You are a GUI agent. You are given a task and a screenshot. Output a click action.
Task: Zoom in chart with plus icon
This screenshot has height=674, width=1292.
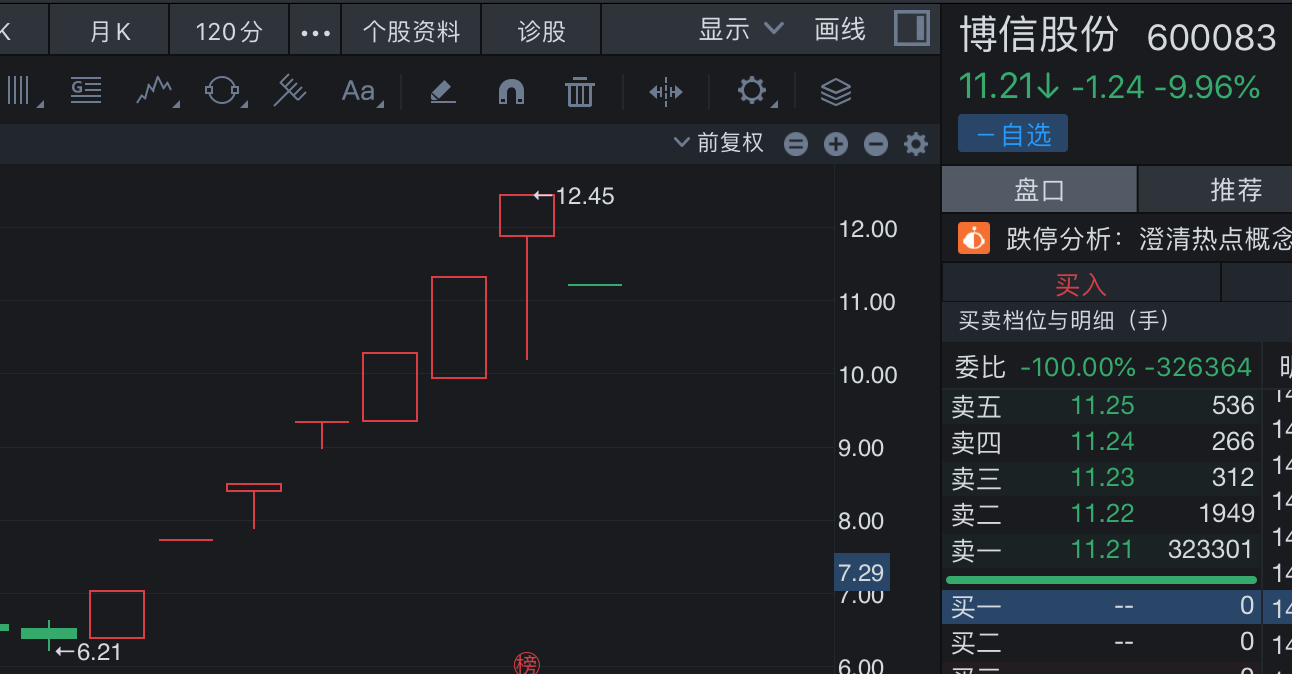[835, 144]
